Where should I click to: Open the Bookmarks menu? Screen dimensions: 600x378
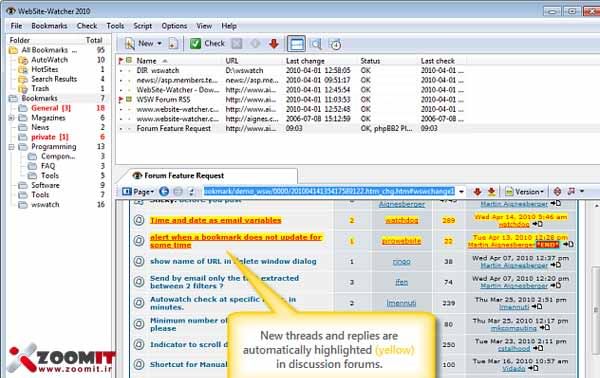49,26
